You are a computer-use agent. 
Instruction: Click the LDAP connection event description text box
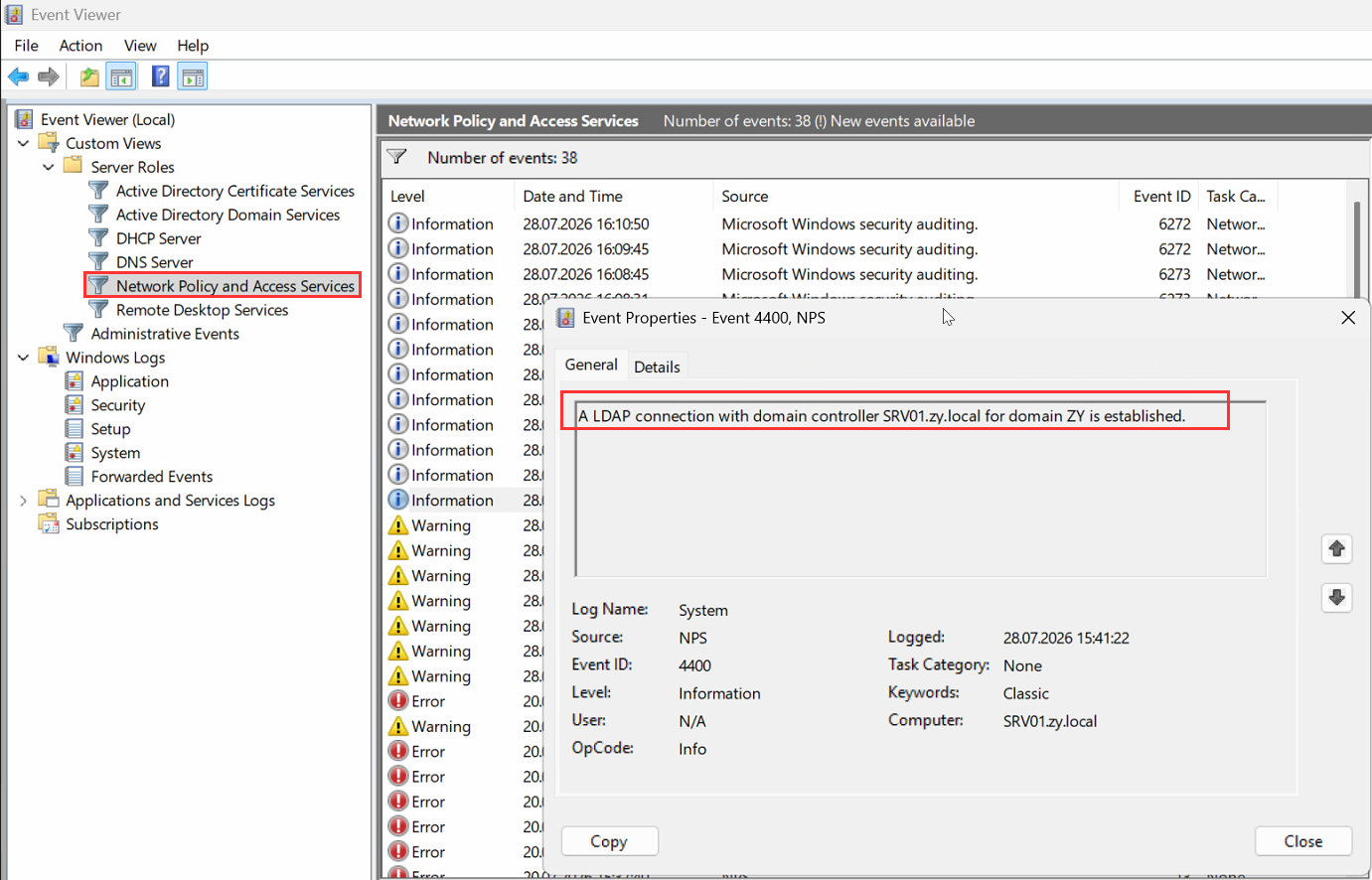point(920,490)
